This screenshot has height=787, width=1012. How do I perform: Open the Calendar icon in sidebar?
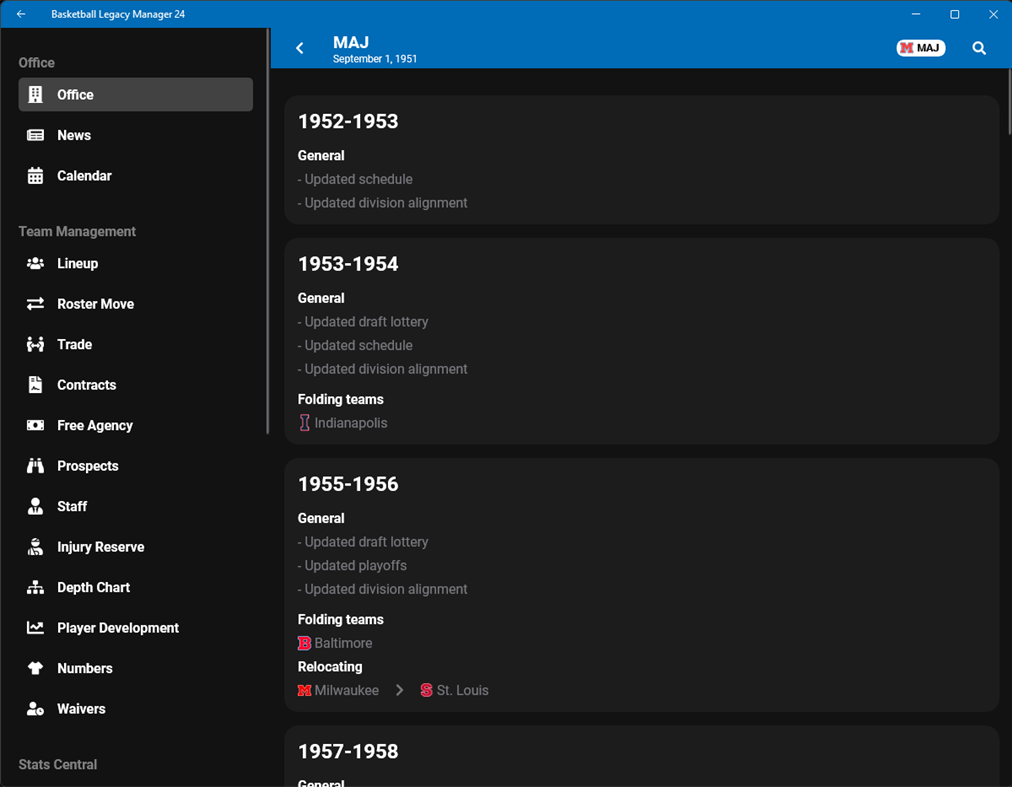(35, 176)
